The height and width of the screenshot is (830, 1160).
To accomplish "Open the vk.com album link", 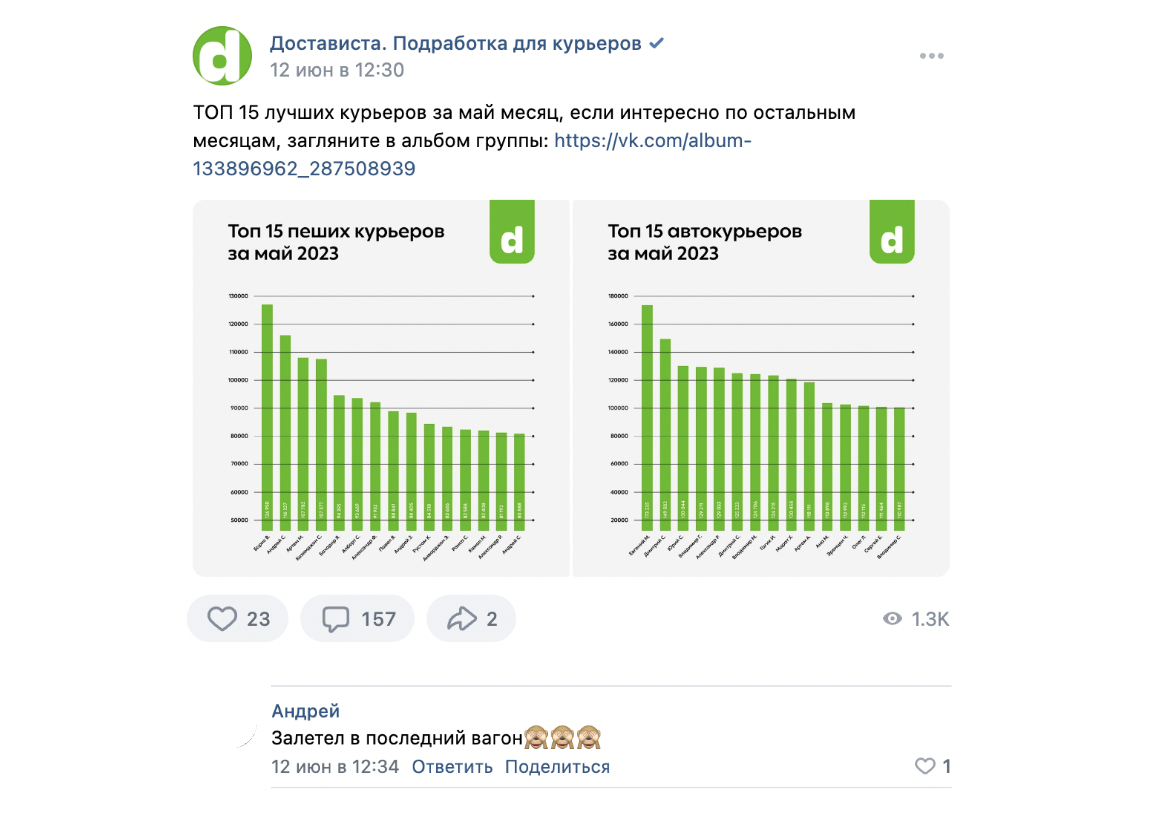I will click(x=472, y=155).
